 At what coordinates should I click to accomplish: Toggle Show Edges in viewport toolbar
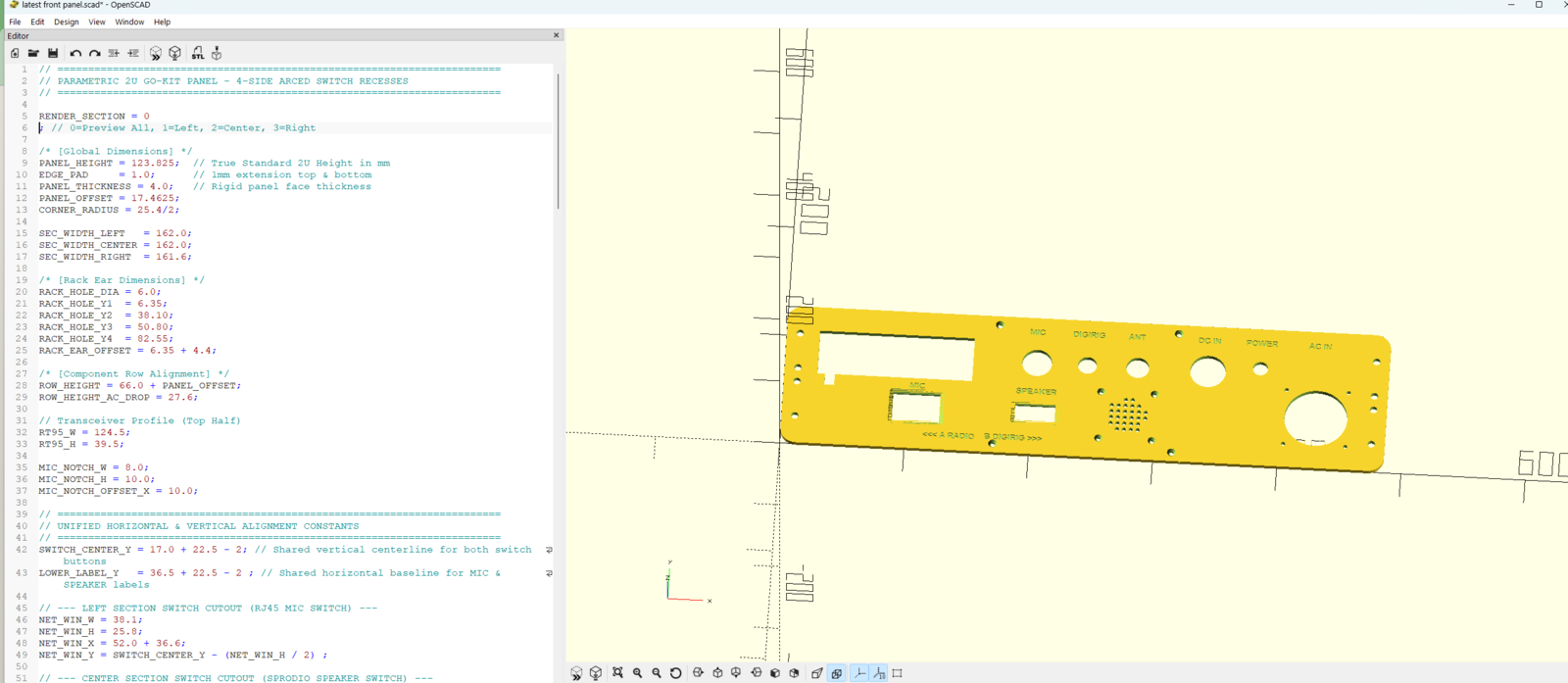point(898,673)
